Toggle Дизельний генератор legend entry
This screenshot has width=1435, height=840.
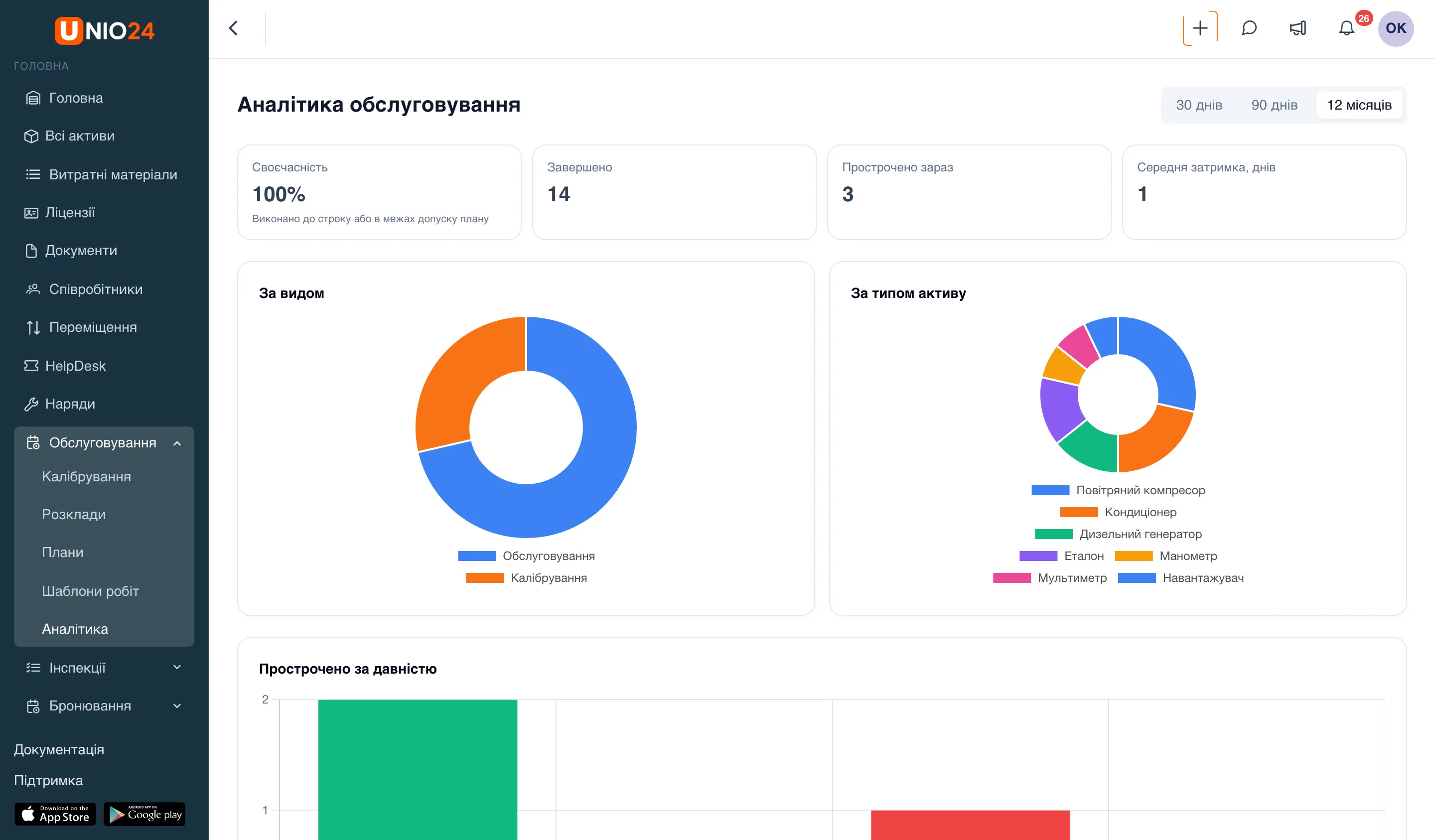tap(1118, 534)
